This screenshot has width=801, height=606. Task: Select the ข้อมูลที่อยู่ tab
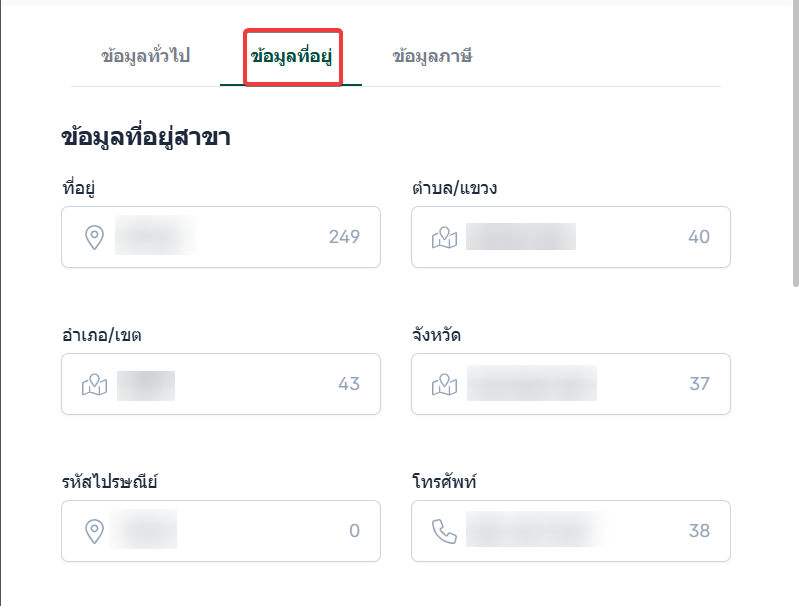(292, 56)
